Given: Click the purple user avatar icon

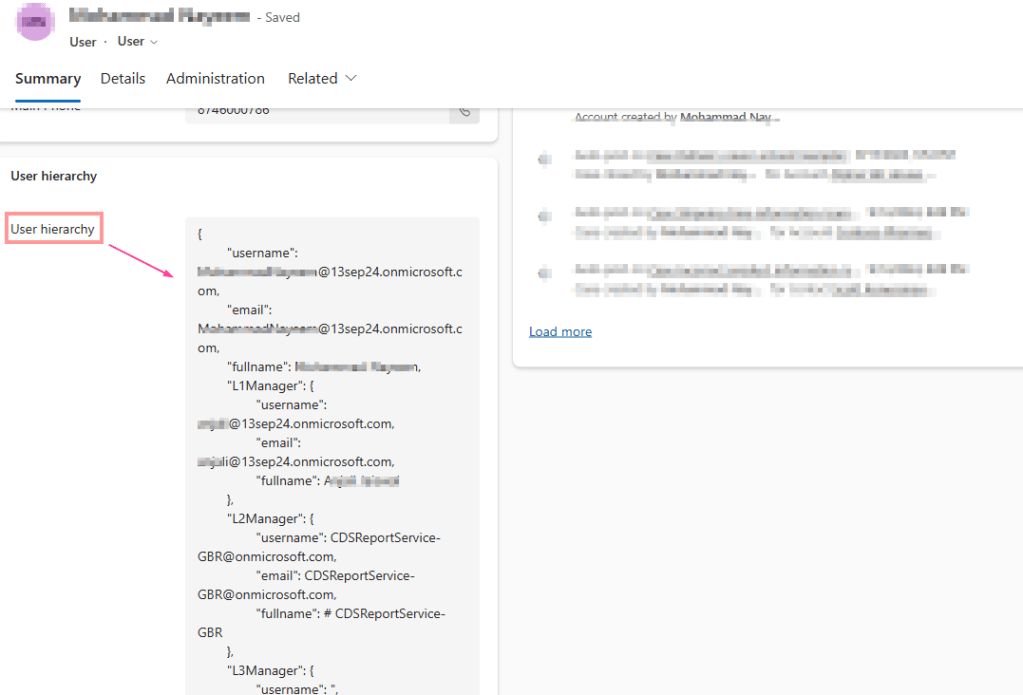Looking at the screenshot, I should coord(36,22).
